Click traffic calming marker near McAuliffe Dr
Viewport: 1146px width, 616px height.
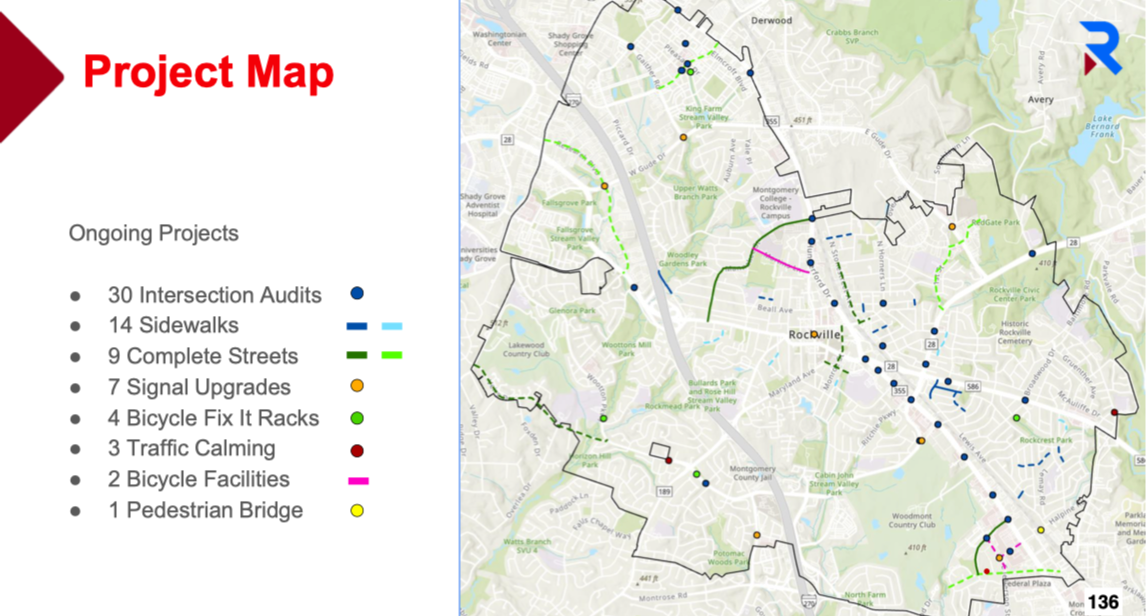tap(1114, 412)
